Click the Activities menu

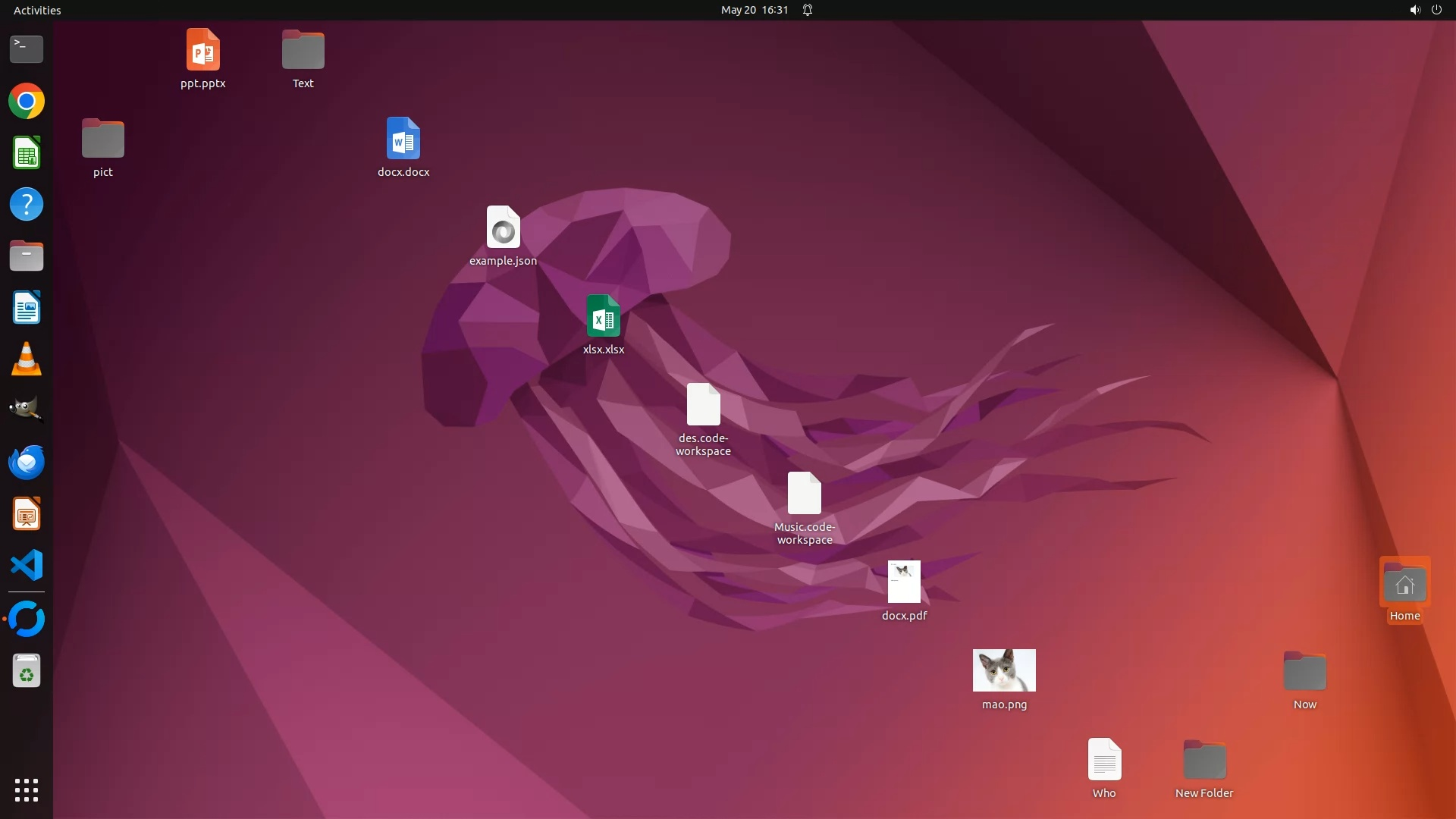tap(37, 10)
